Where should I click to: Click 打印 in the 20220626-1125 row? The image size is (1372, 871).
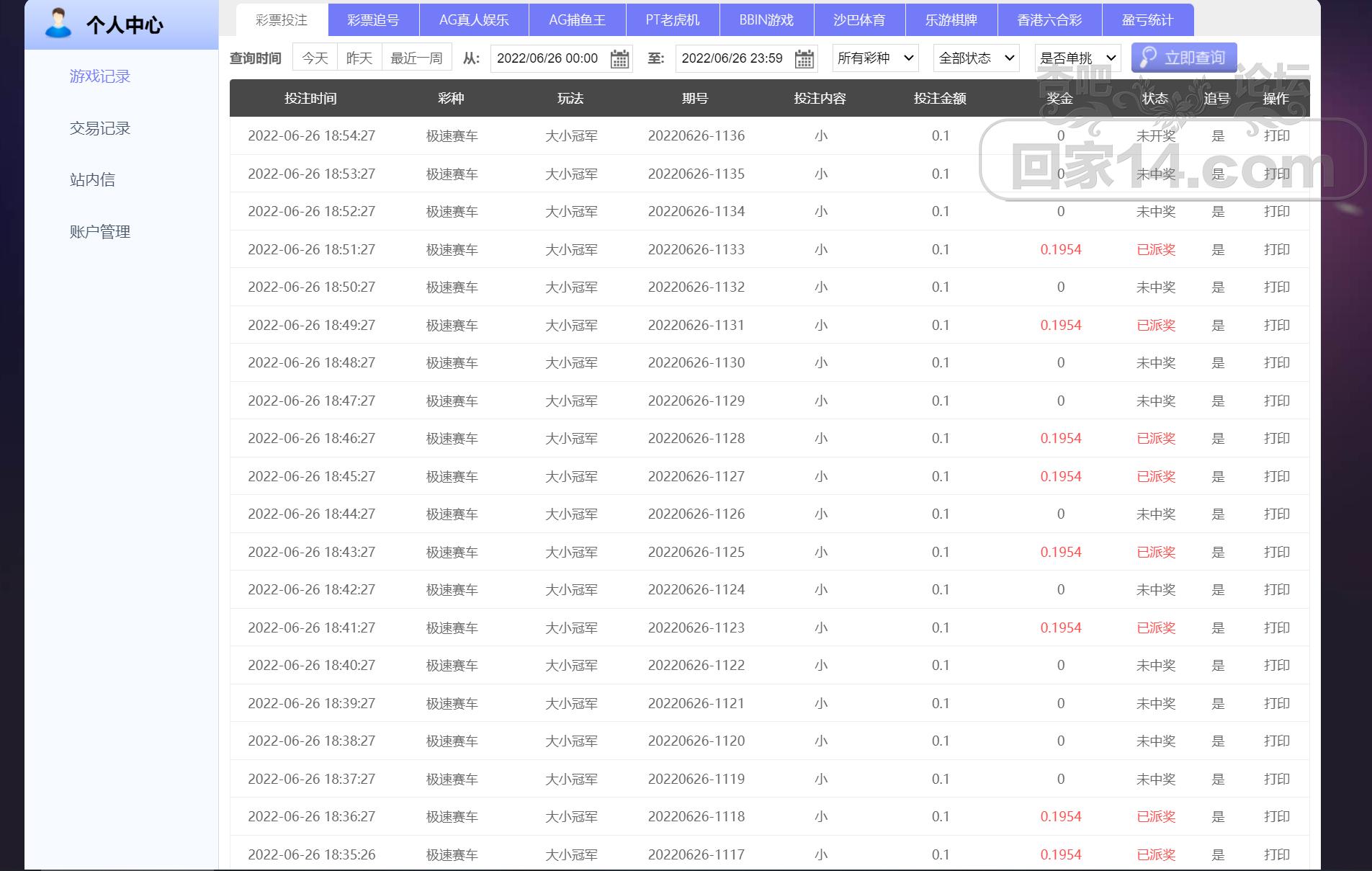(x=1276, y=552)
